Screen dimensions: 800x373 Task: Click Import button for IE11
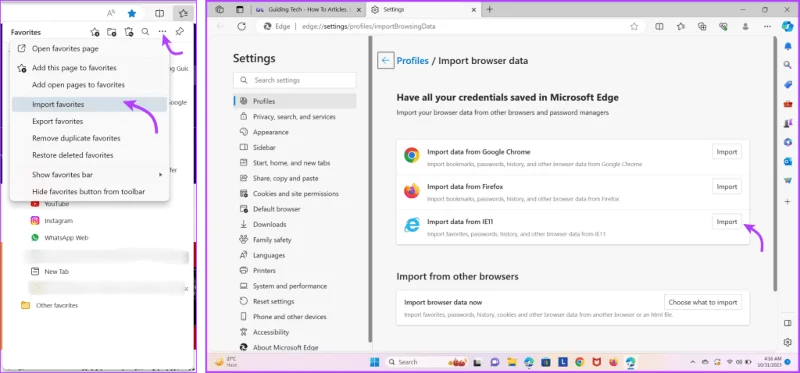[x=727, y=222]
